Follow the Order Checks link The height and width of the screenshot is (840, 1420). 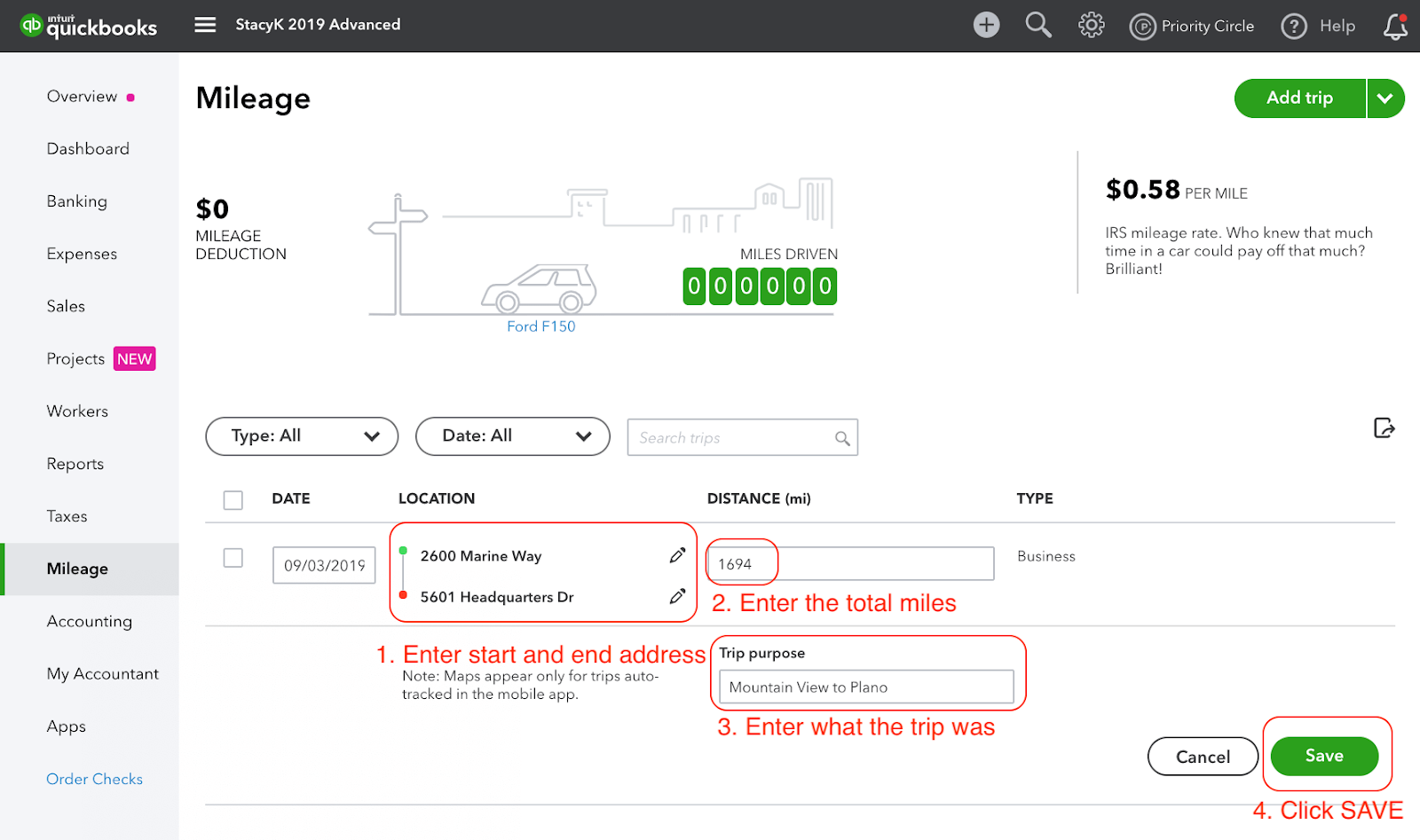coord(94,779)
